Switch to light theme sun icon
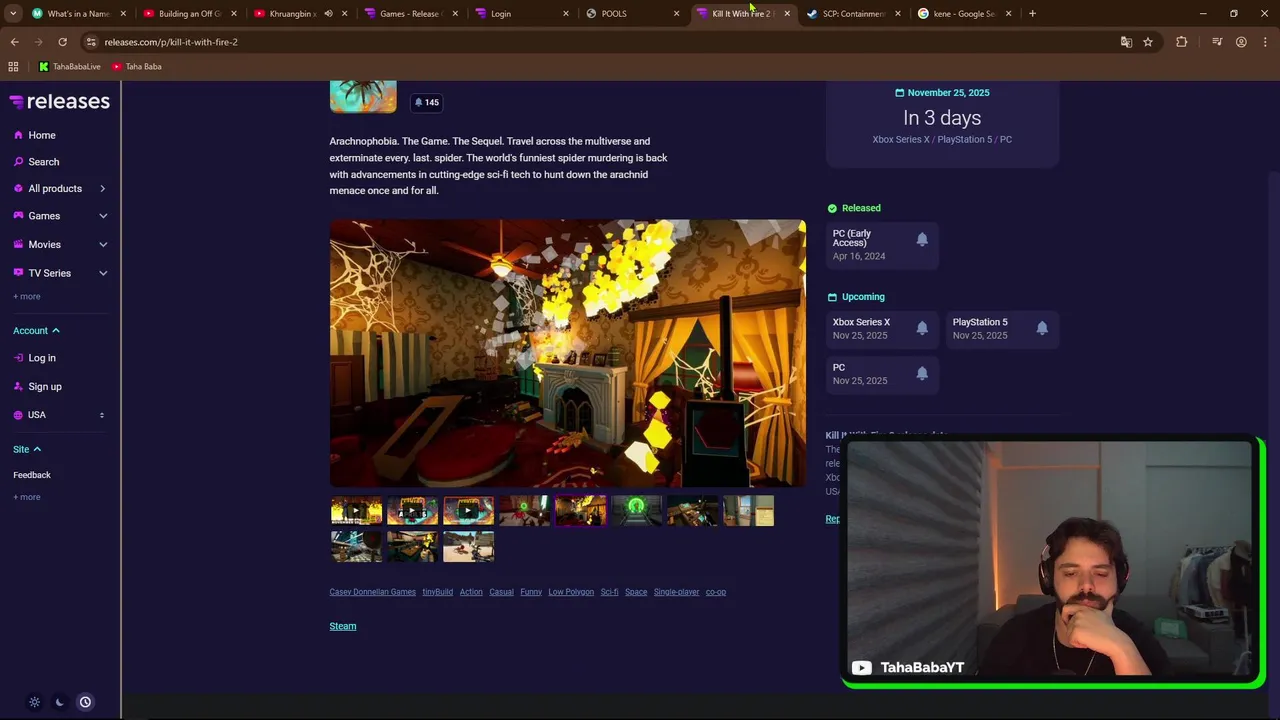1280x720 pixels. click(34, 702)
